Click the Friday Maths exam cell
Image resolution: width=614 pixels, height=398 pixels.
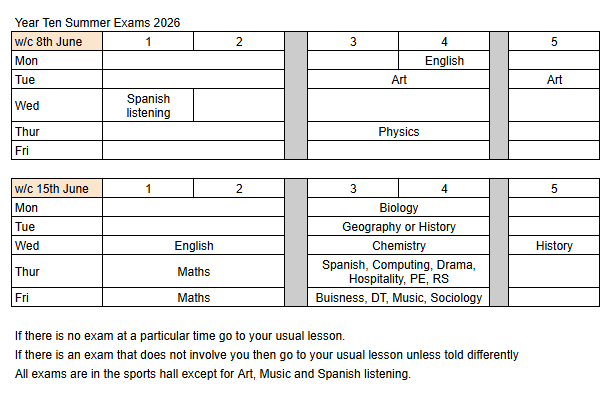(193, 297)
